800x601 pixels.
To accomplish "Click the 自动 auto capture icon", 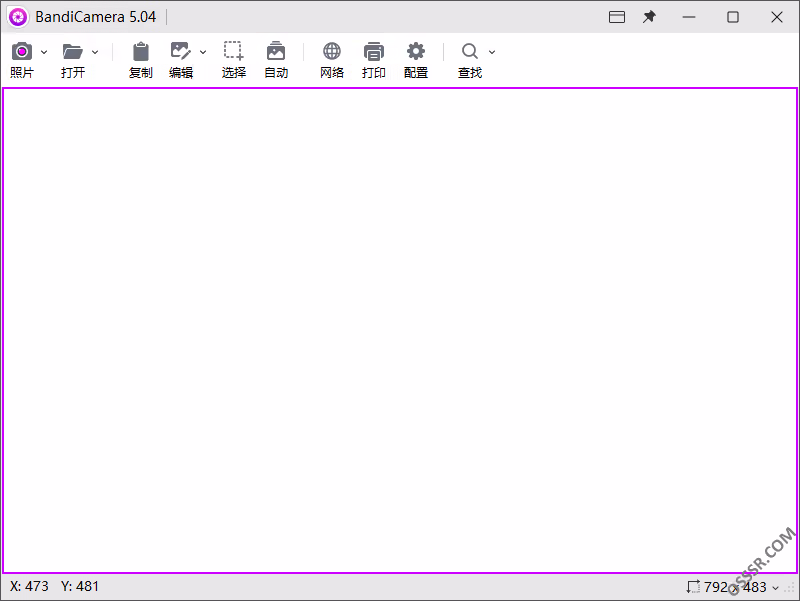I will tap(276, 51).
